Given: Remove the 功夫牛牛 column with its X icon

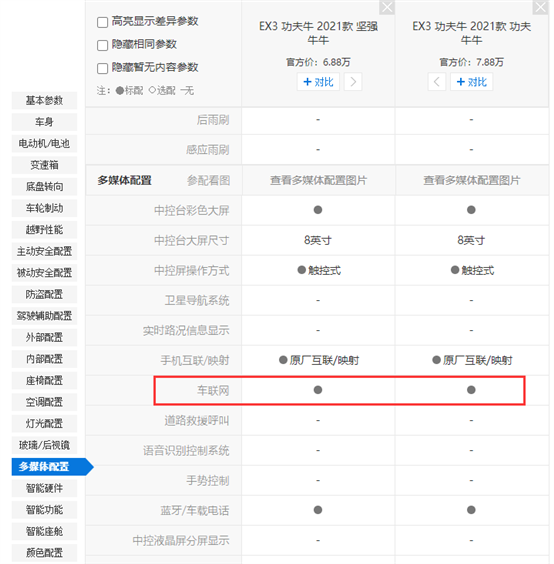Looking at the screenshot, I should coord(540,7).
